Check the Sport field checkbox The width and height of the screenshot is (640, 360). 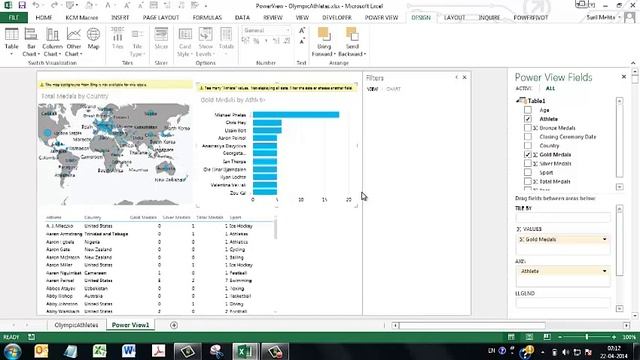528,172
